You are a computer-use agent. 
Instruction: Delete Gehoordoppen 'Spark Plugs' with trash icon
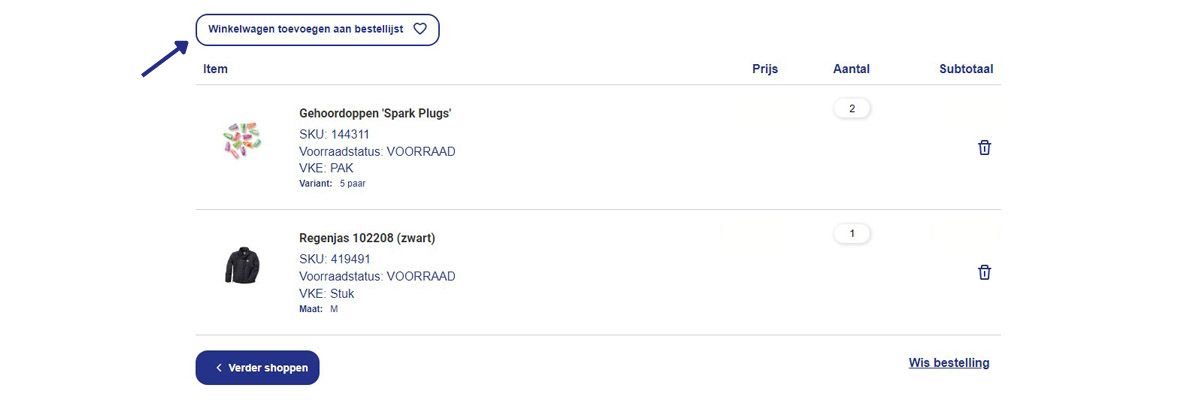[984, 148]
